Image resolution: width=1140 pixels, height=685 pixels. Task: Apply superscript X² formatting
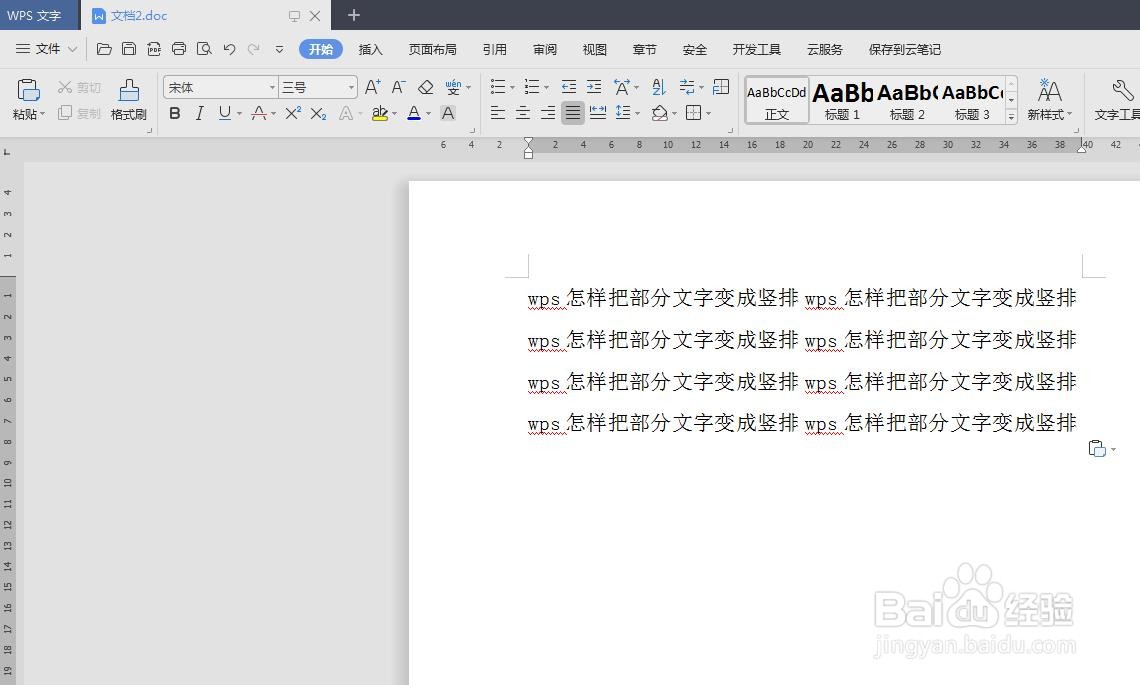pyautogui.click(x=293, y=113)
